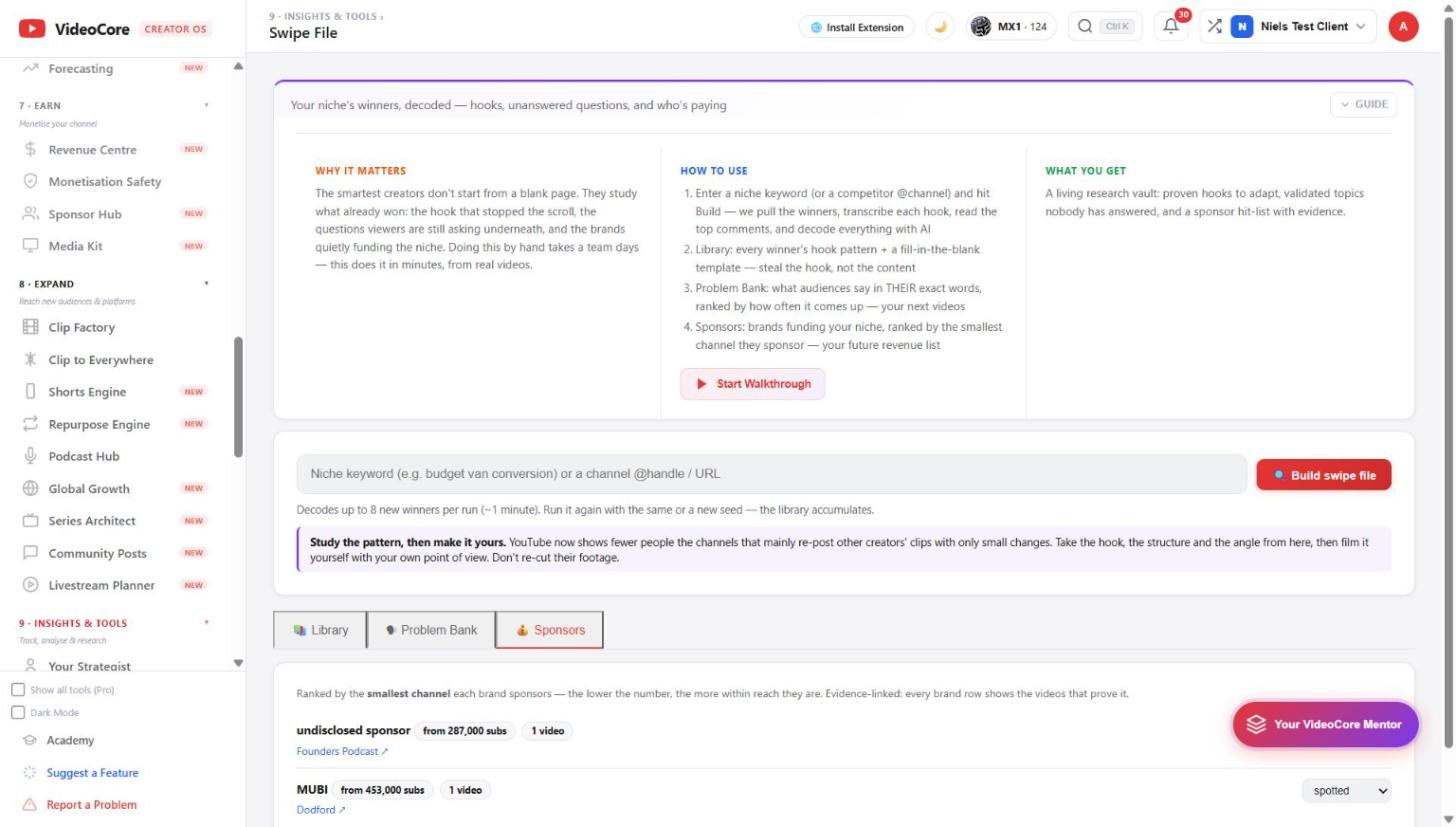Screen dimensions: 1456x827
Task: Click the shuffle icon beside client selector
Action: coord(1214,27)
